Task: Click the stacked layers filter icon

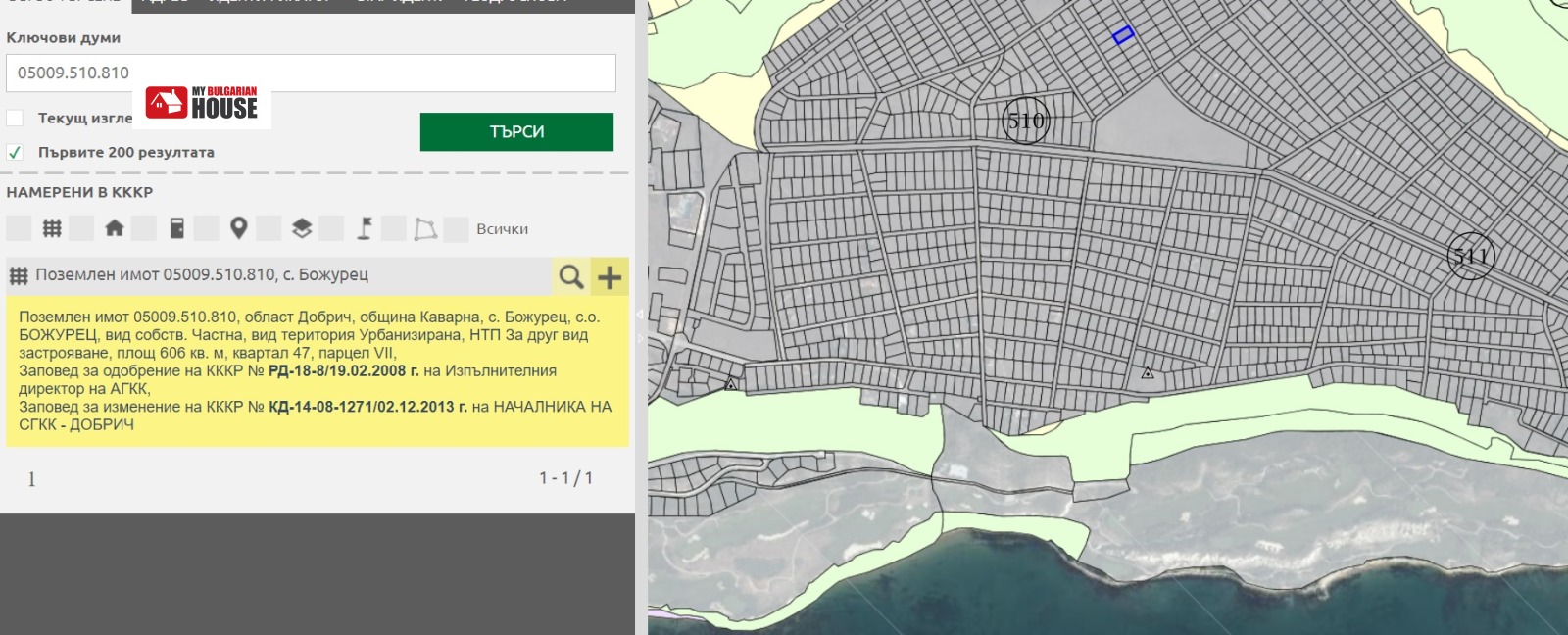Action: point(302,228)
